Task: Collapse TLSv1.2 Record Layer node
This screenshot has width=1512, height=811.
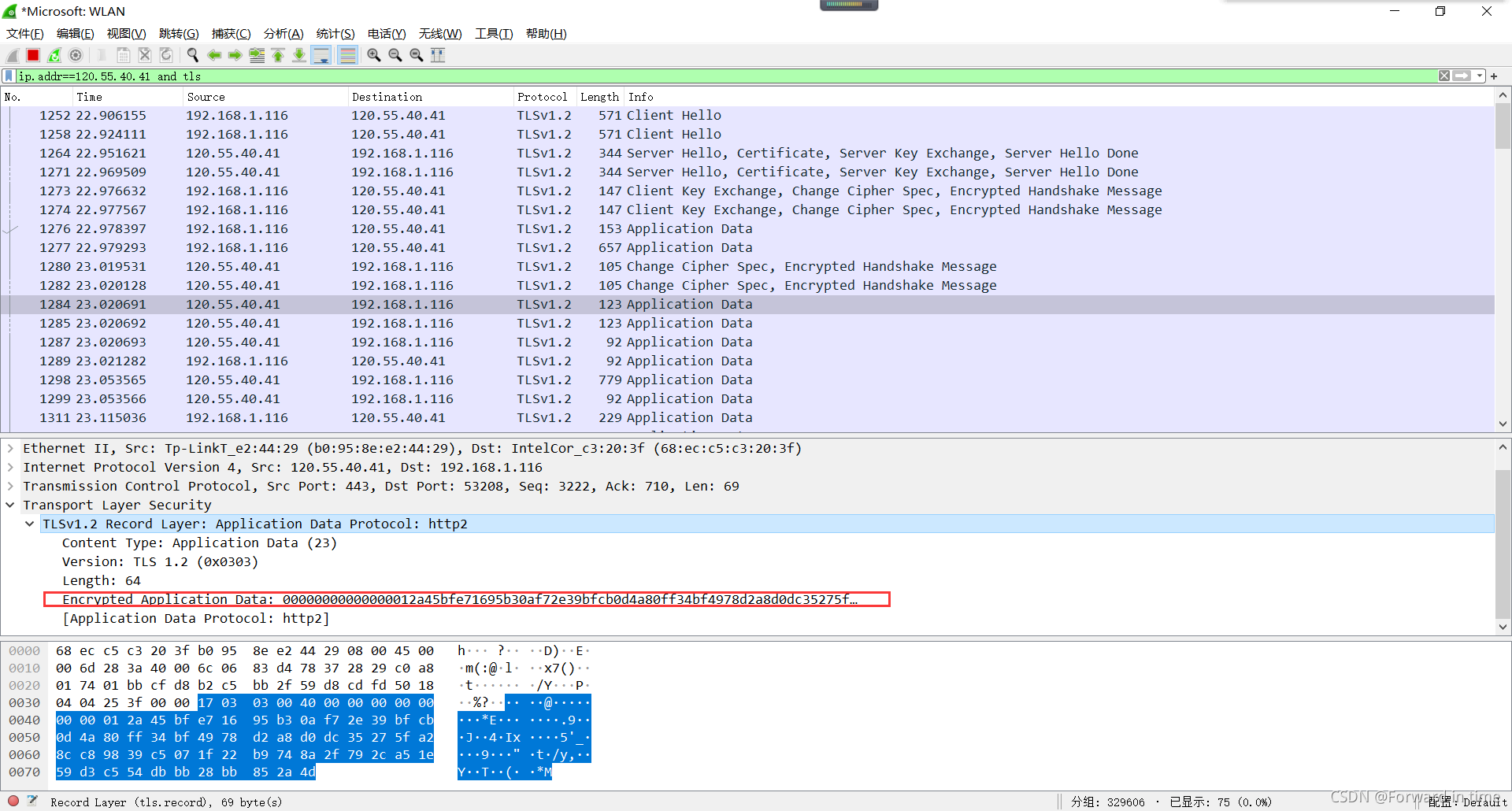Action: 30,524
